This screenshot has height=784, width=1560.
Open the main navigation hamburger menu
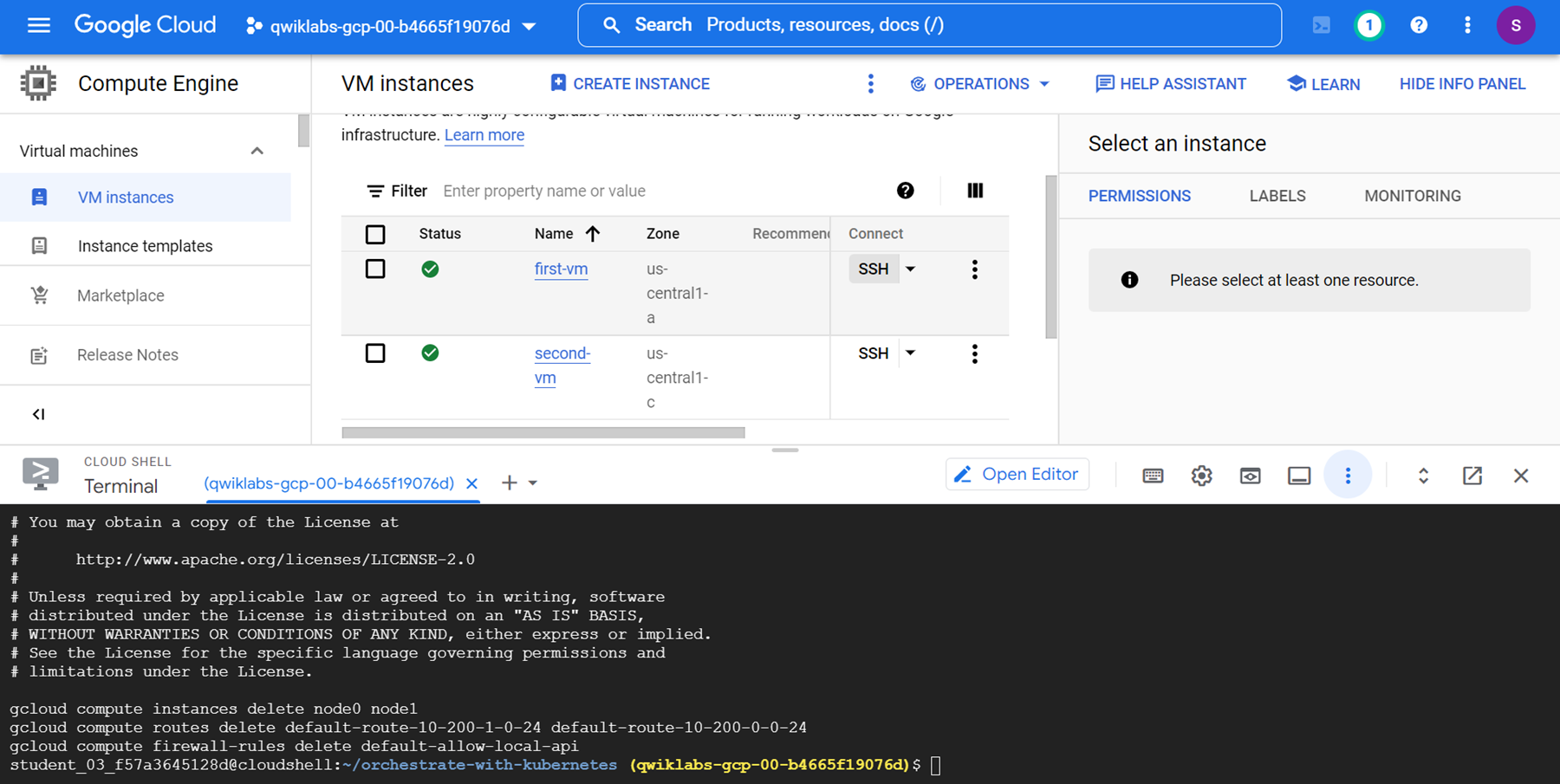tap(39, 25)
